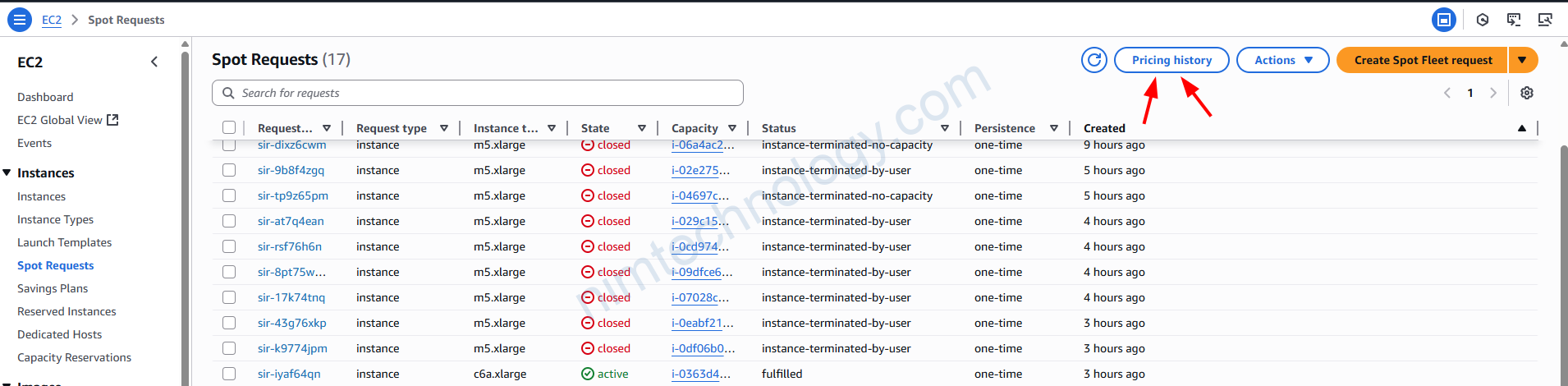Click the Created column sort arrow
The height and width of the screenshot is (386, 1568).
tap(1521, 128)
